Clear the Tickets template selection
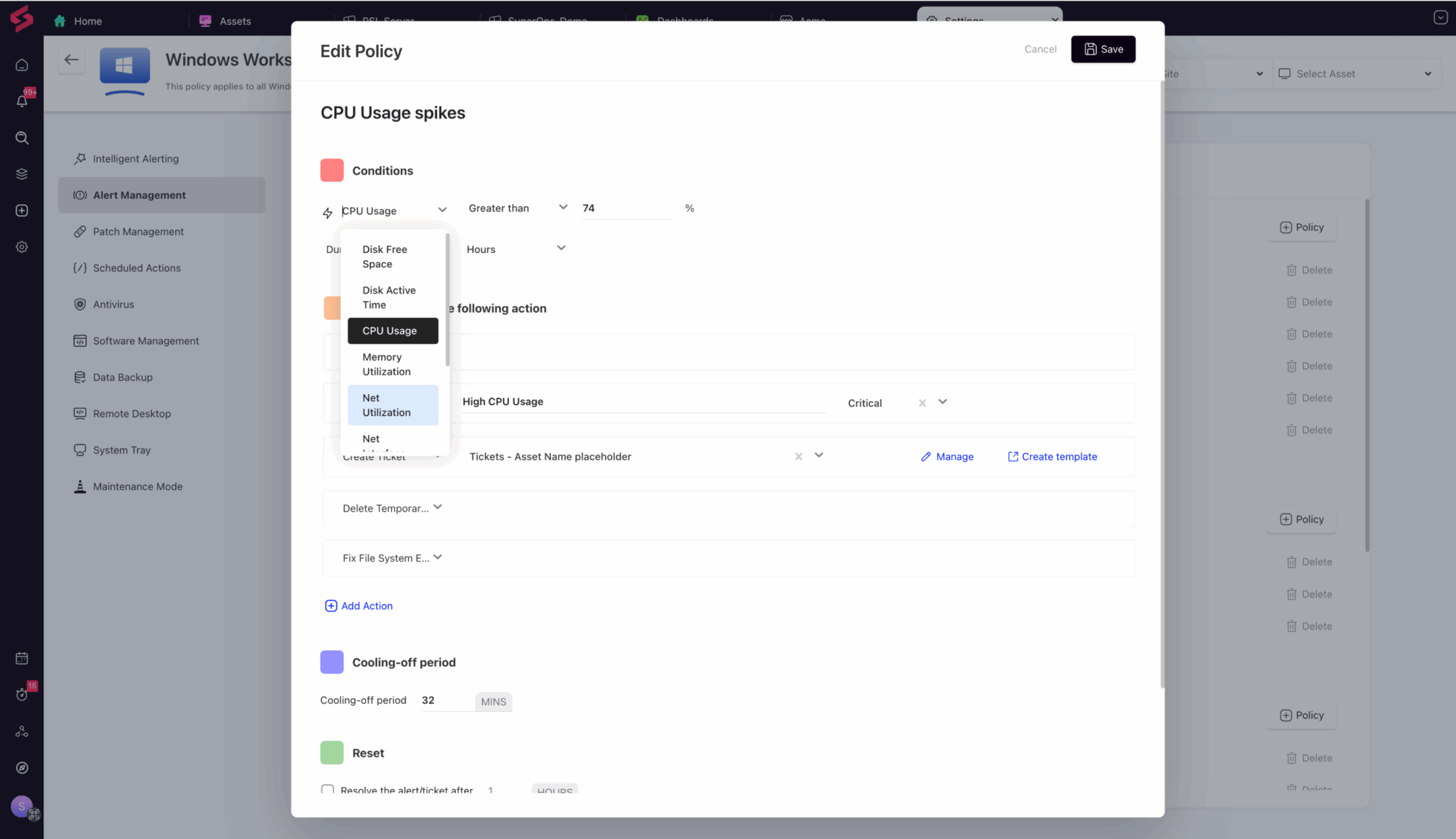The image size is (1456, 839). tap(798, 456)
